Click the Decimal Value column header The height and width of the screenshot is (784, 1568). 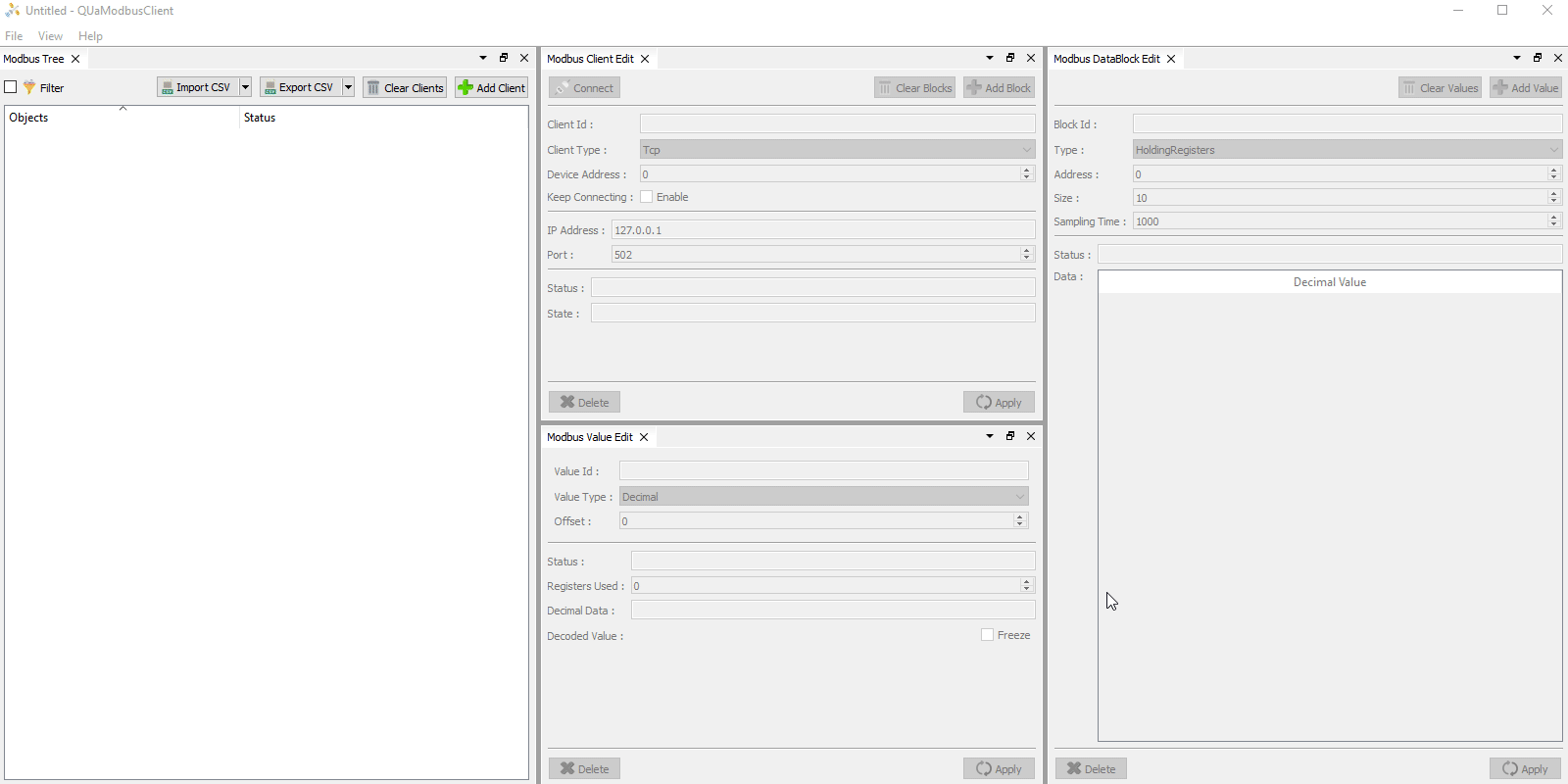(x=1330, y=281)
